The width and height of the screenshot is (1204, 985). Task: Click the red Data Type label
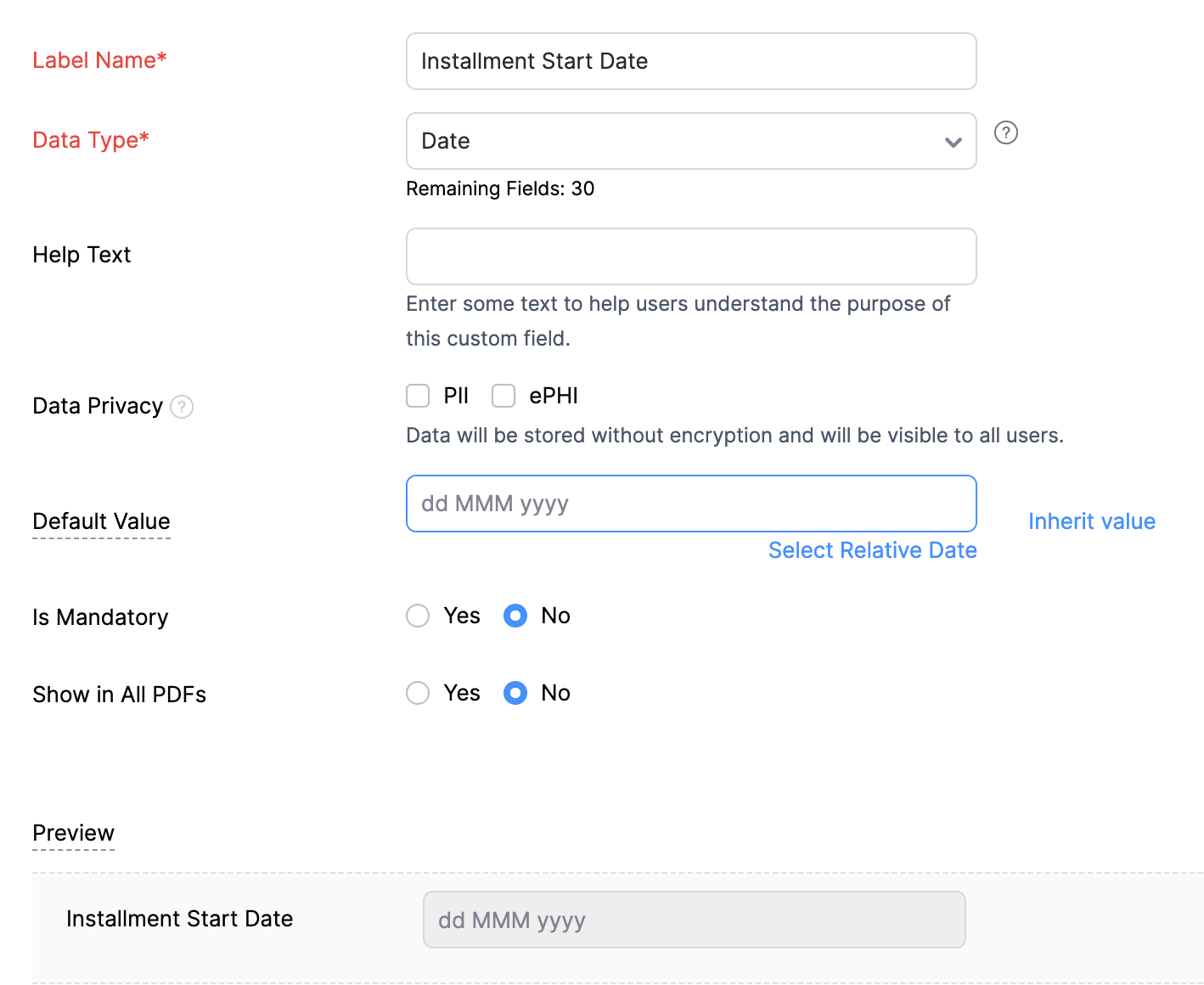click(x=91, y=140)
